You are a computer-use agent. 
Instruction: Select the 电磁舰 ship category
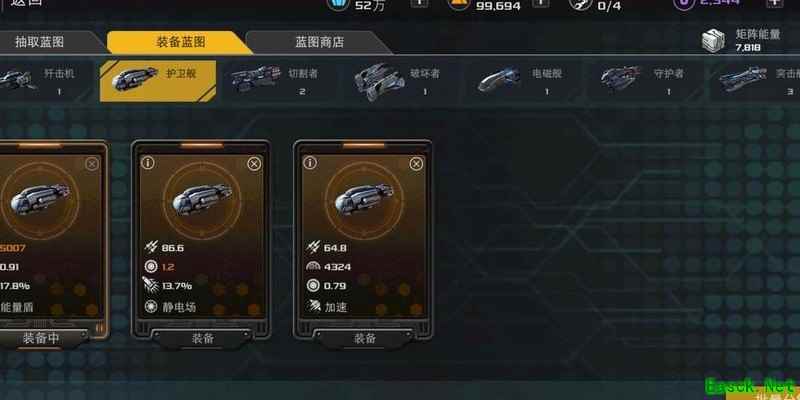coord(522,81)
